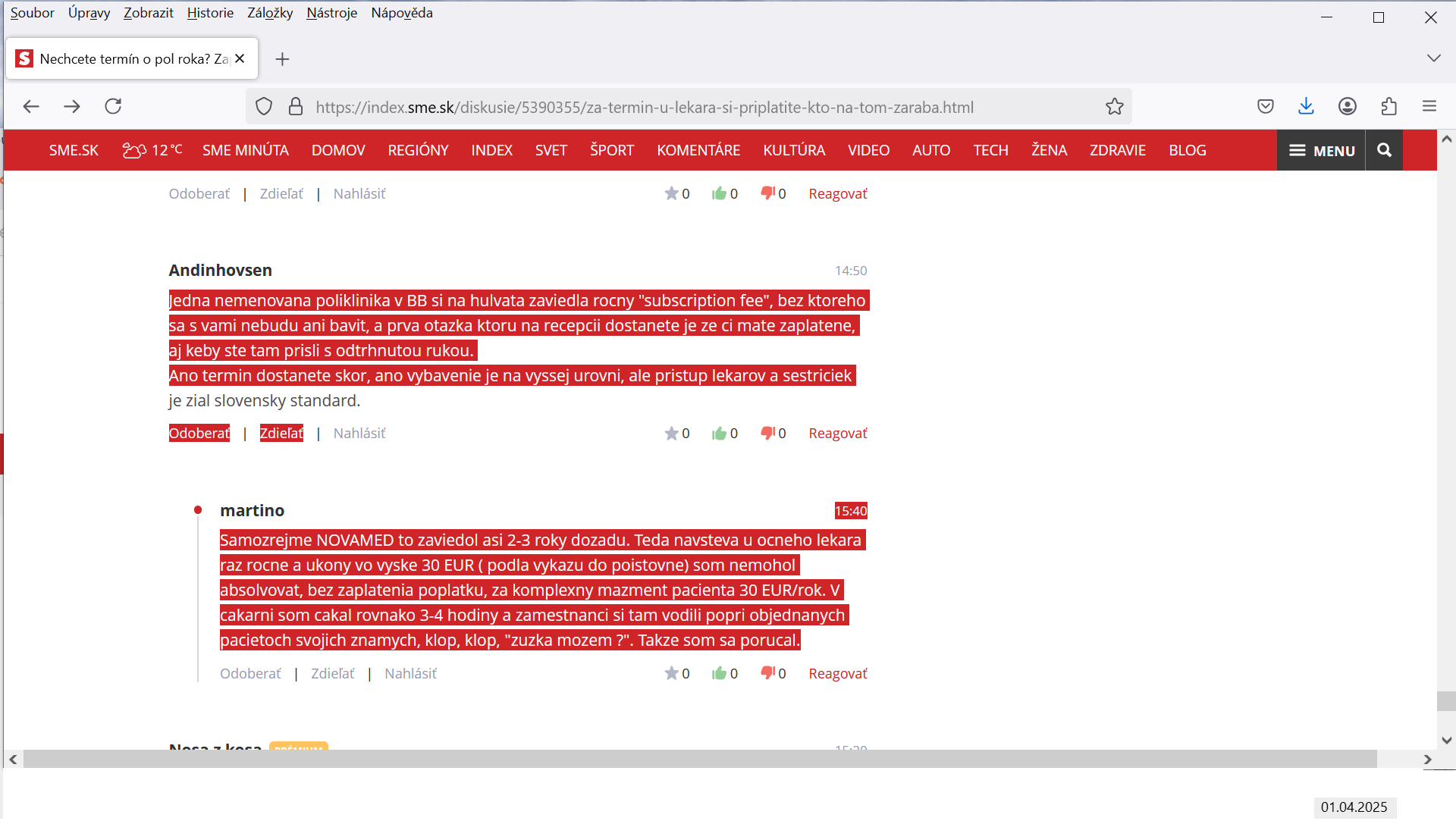Image resolution: width=1456 pixels, height=824 pixels.
Task: Thumbs down martino's comment
Action: pyautogui.click(x=768, y=673)
